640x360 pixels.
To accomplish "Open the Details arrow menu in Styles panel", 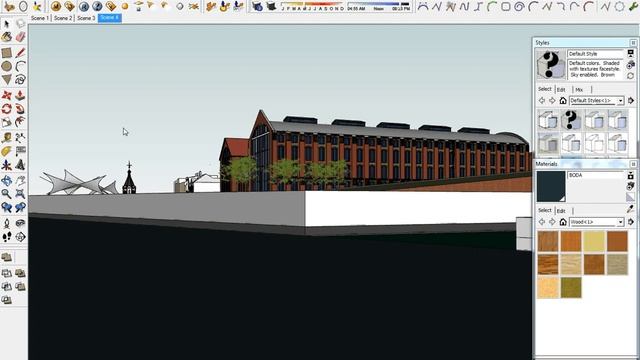I will (x=631, y=100).
